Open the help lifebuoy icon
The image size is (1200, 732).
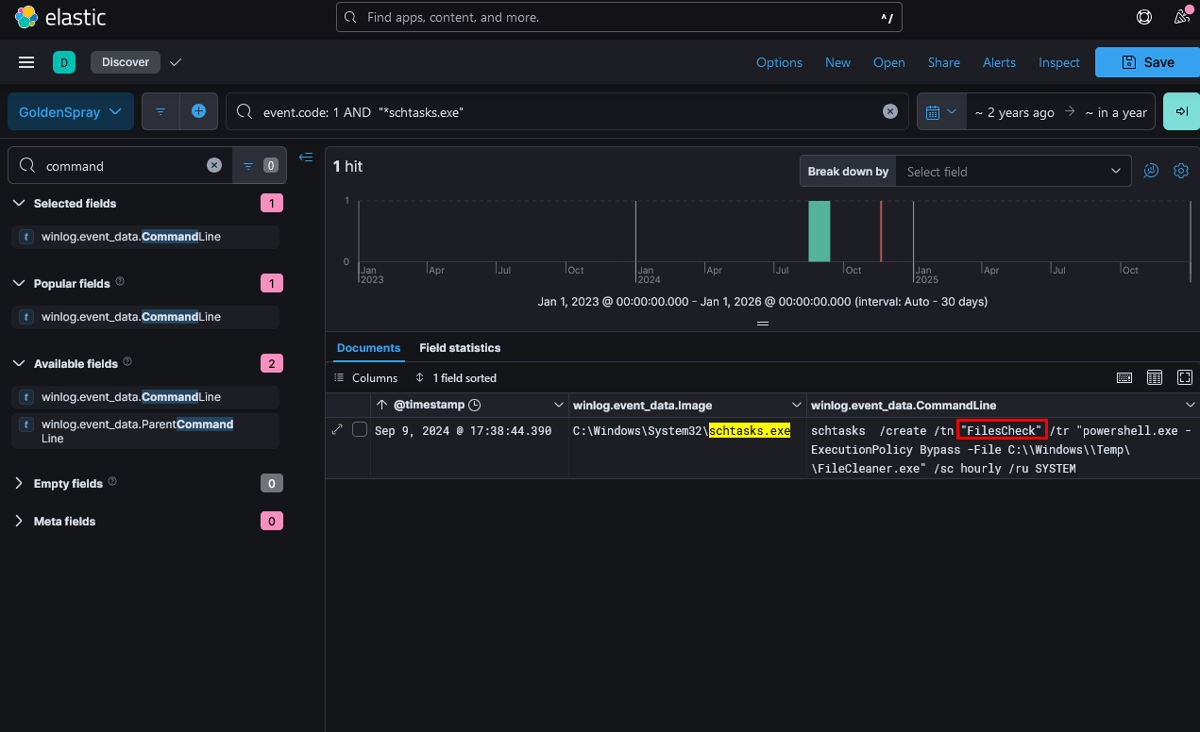[1144, 17]
